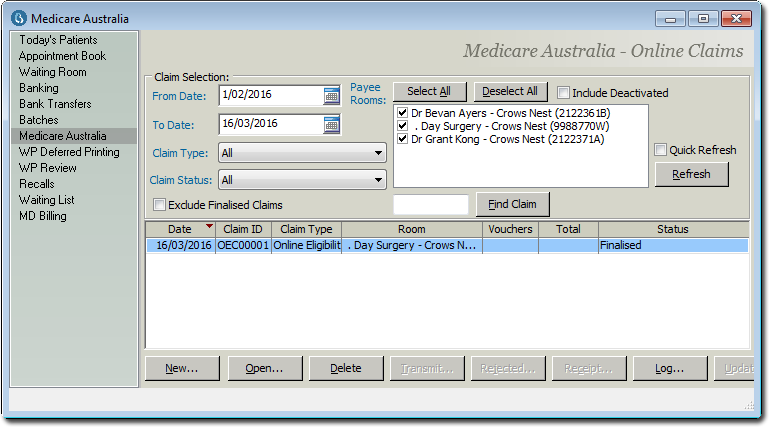Uncheck Dr Grant Kong payee room
This screenshot has height=427, width=769.
(x=402, y=139)
